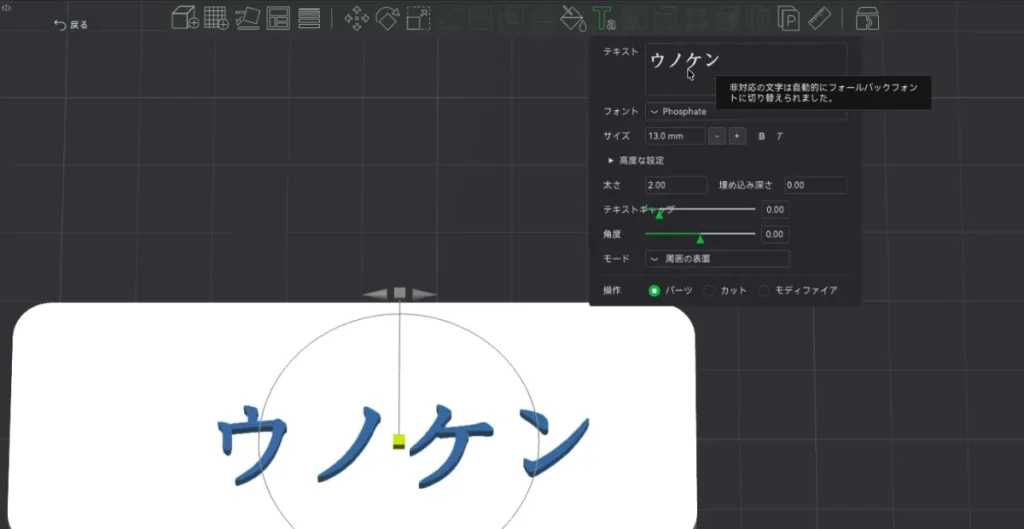The image size is (1024, 529).
Task: Click the テキストギャップ 0.00 value box
Action: pos(775,210)
